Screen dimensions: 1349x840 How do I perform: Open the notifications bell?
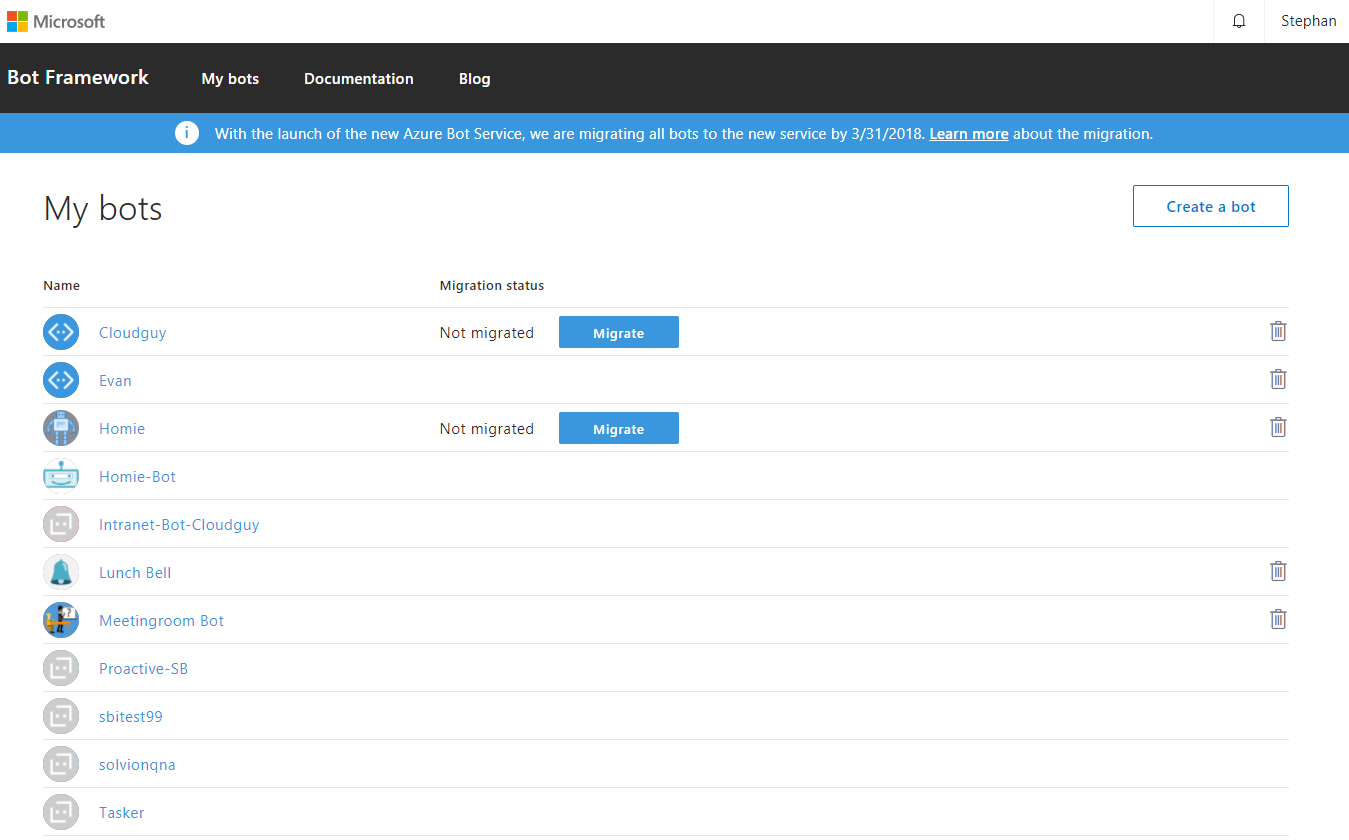[x=1239, y=21]
